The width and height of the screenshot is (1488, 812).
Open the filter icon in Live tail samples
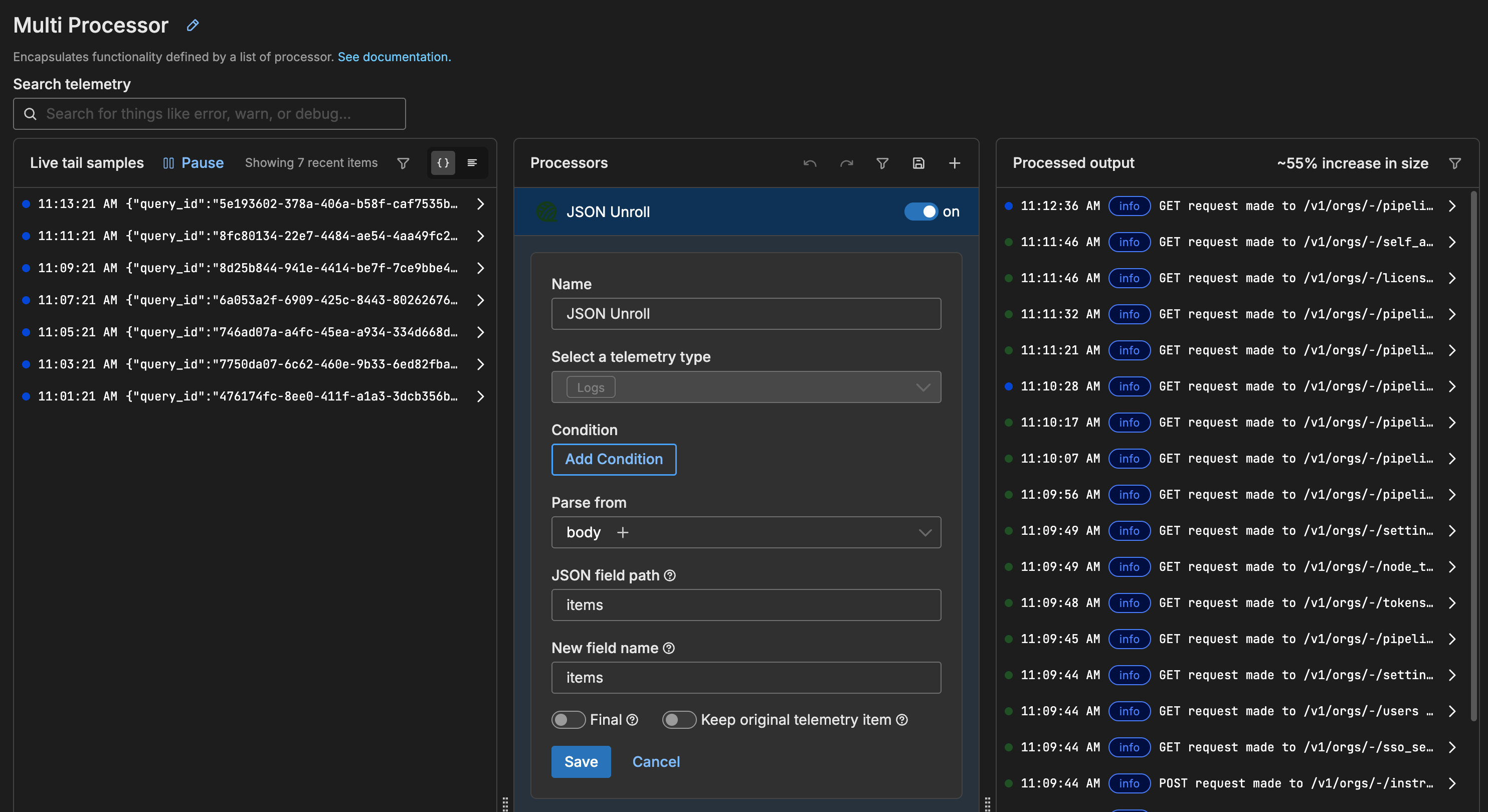[x=403, y=163]
